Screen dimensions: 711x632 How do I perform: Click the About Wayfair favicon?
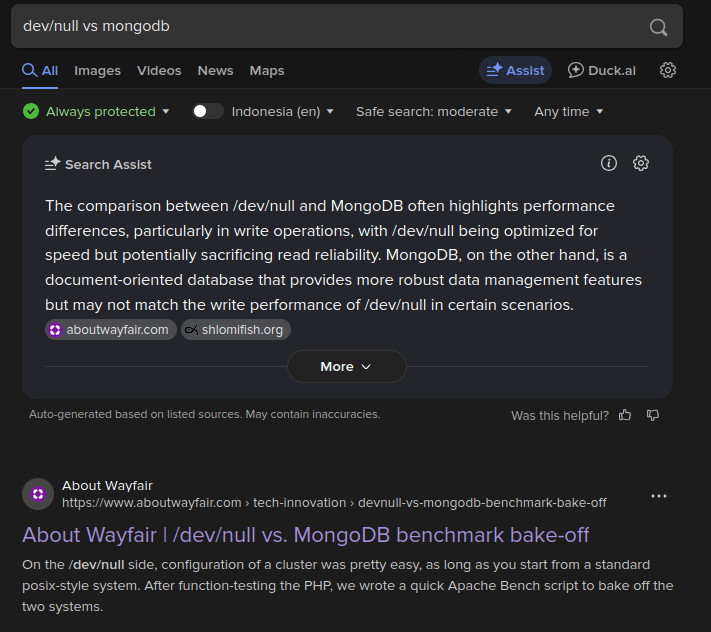pyautogui.click(x=38, y=494)
